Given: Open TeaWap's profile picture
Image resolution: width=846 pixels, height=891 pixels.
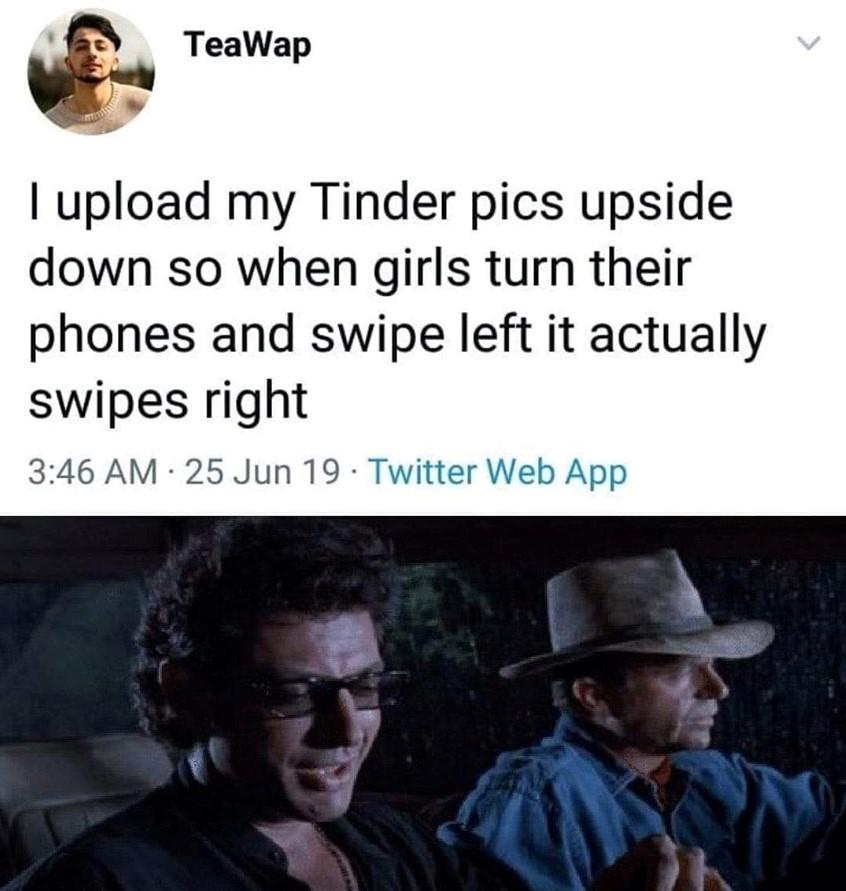Looking at the screenshot, I should tap(91, 72).
